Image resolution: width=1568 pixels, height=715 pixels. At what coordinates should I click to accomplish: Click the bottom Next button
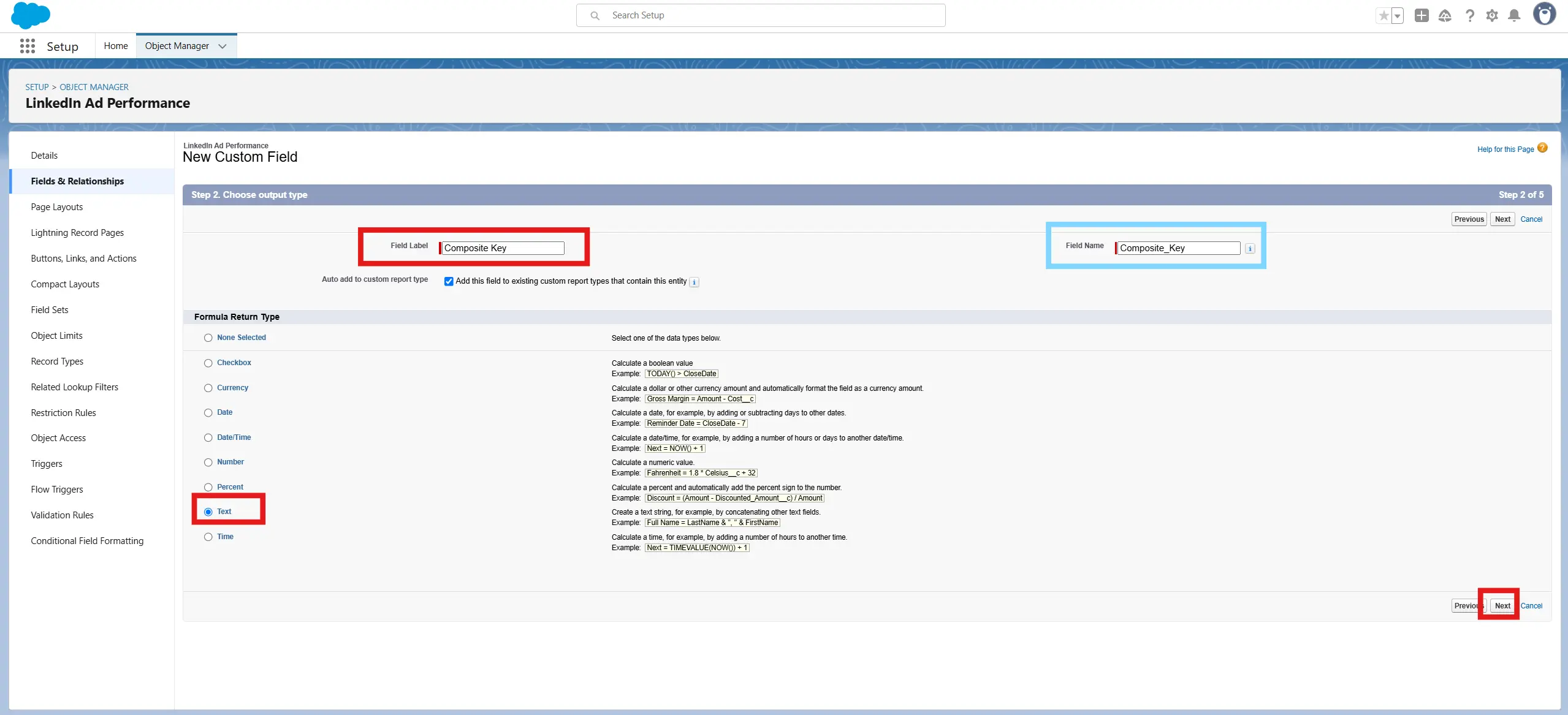[1502, 605]
